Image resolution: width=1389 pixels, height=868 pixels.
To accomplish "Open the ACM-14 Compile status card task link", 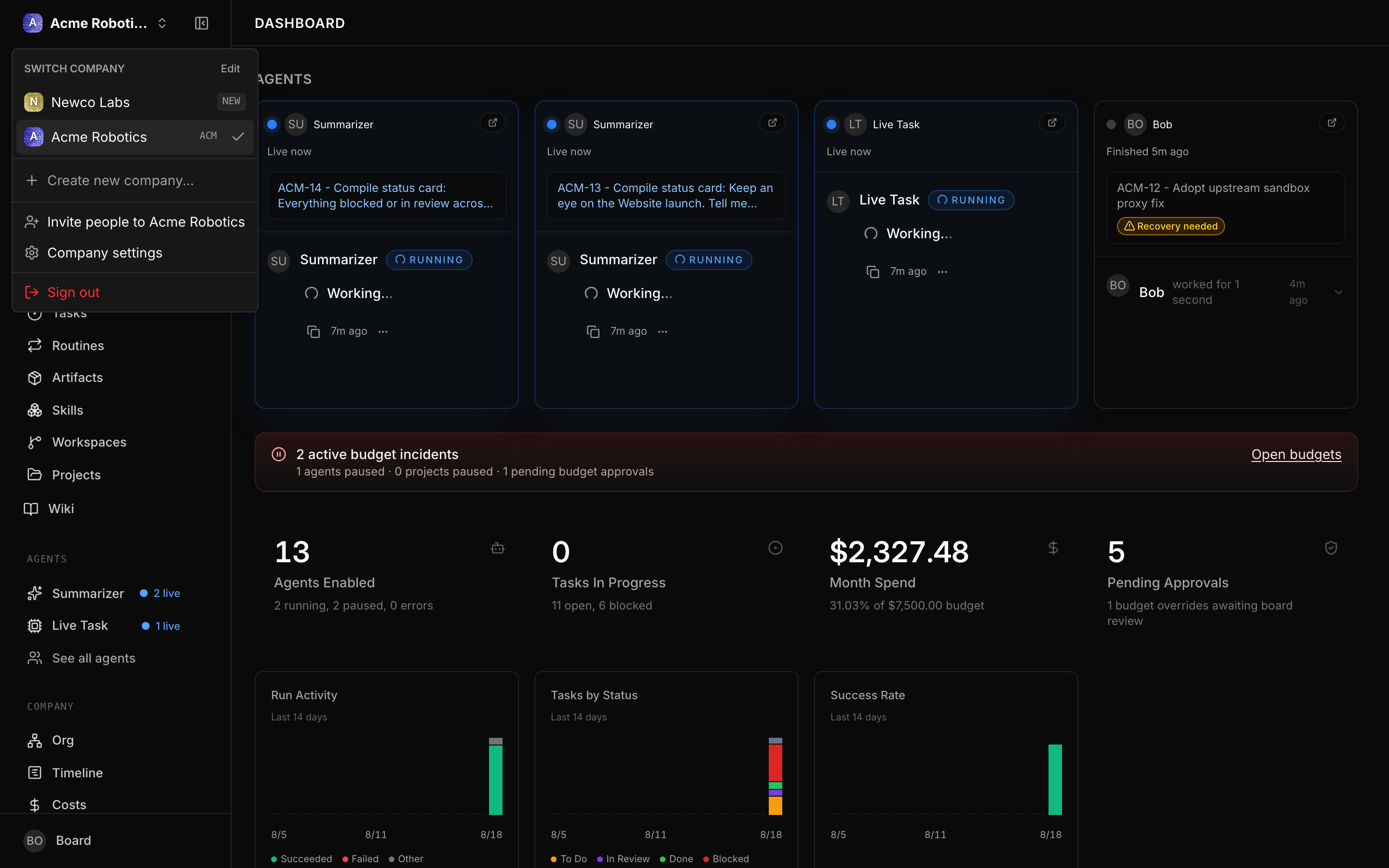I will click(x=386, y=196).
